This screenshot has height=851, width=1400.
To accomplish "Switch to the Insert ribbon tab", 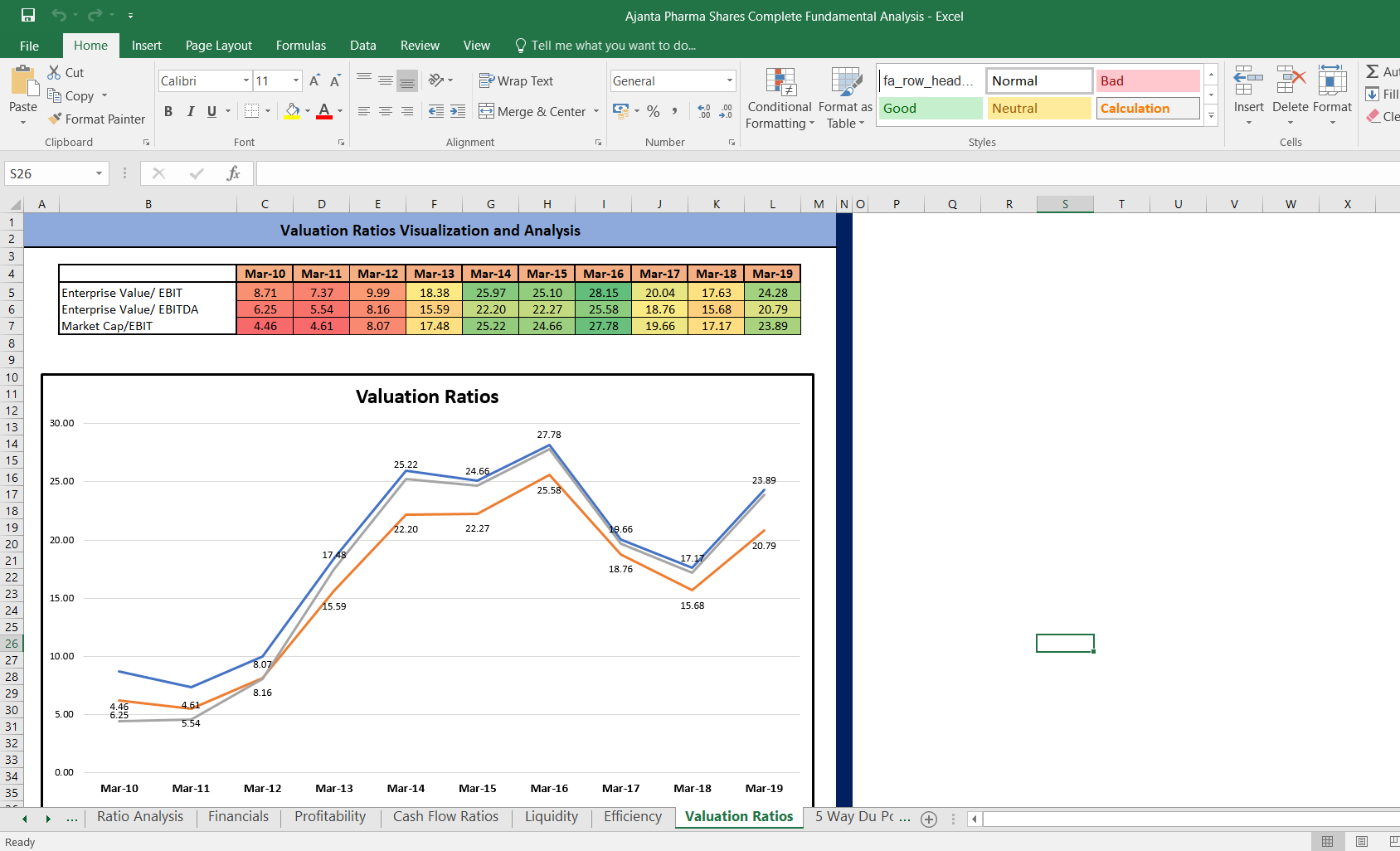I will click(x=147, y=46).
